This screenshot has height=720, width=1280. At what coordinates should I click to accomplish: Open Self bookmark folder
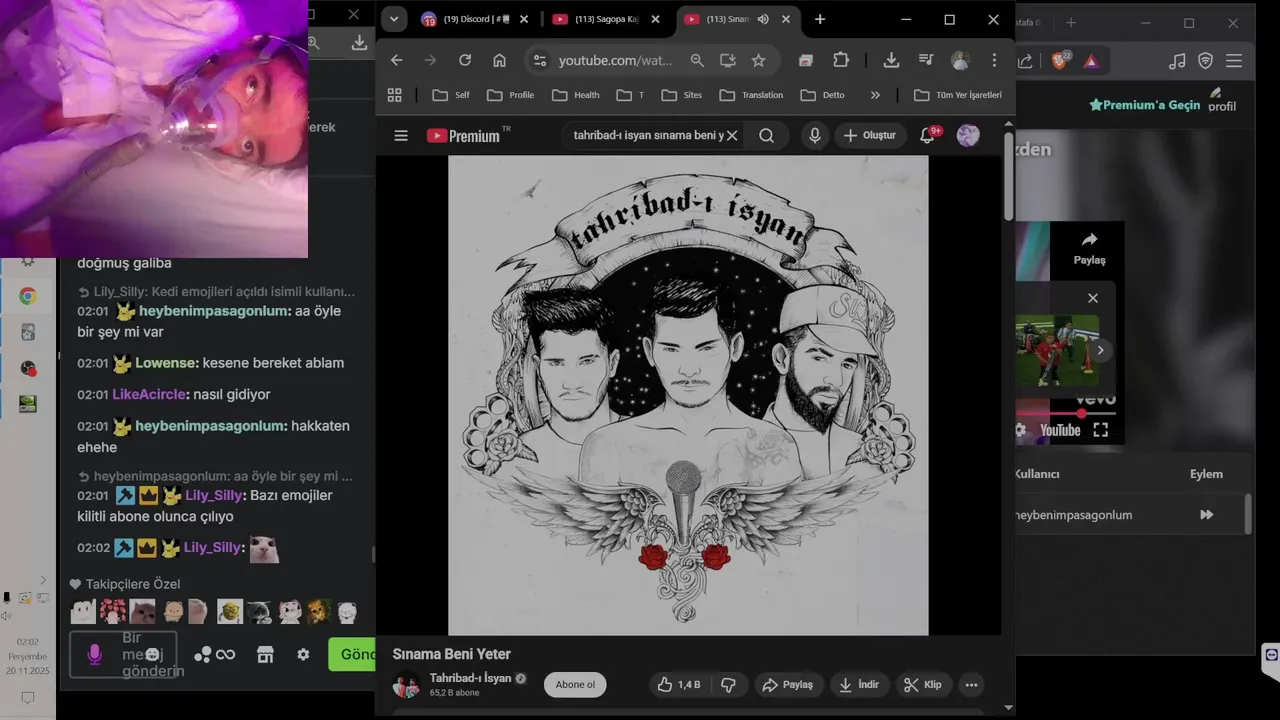click(451, 95)
